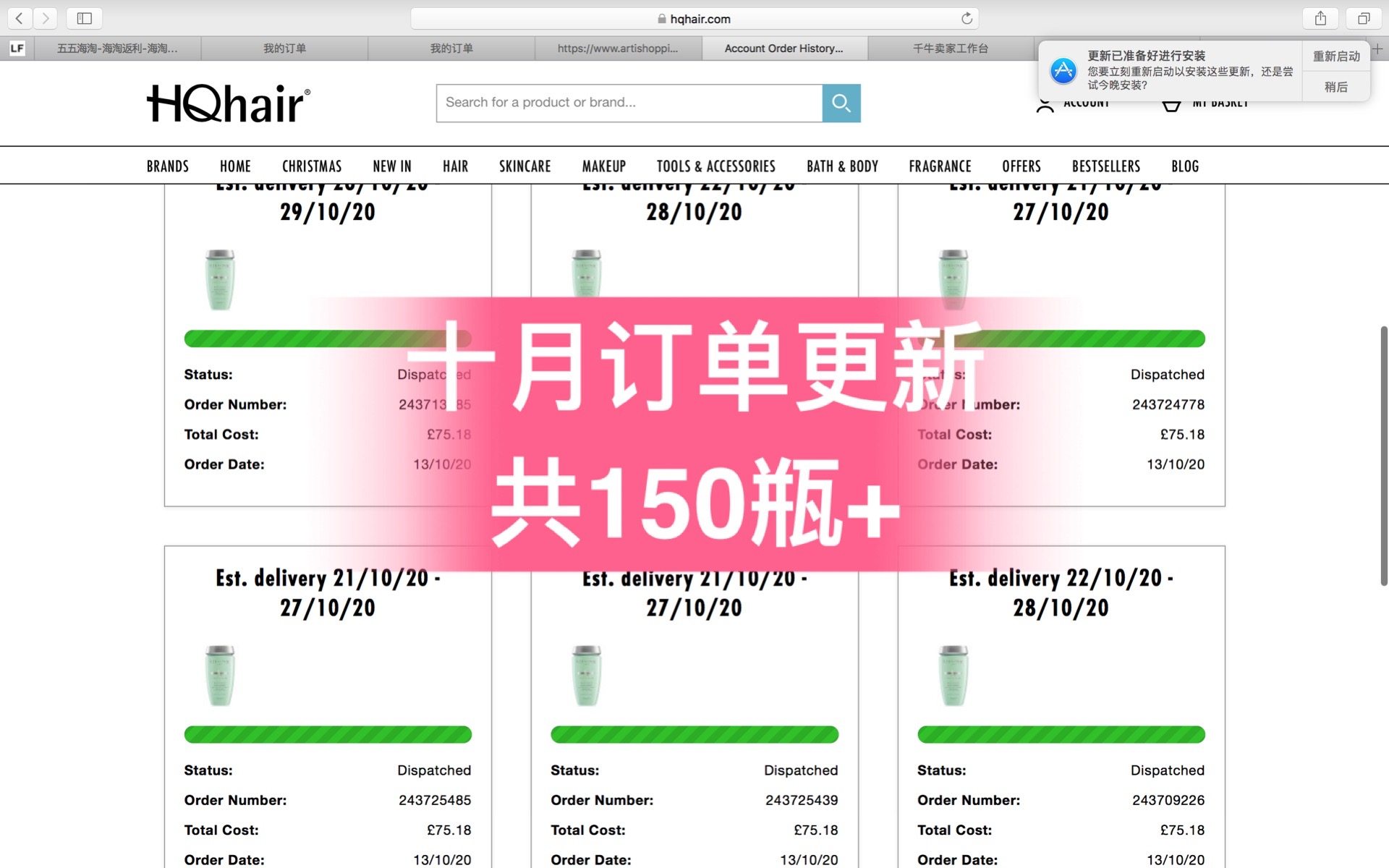Open the Share icon in the toolbar
Image resolution: width=1389 pixels, height=868 pixels.
1320,18
